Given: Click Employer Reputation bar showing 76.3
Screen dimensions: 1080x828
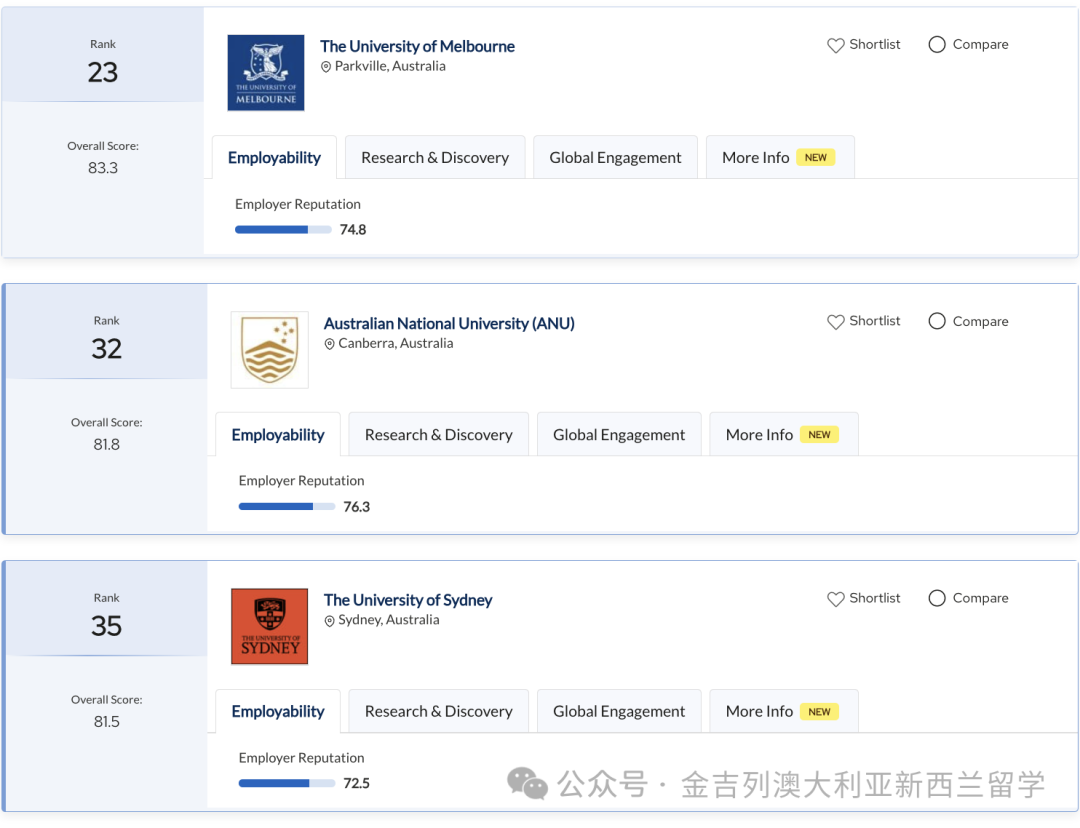Looking at the screenshot, I should (x=286, y=507).
